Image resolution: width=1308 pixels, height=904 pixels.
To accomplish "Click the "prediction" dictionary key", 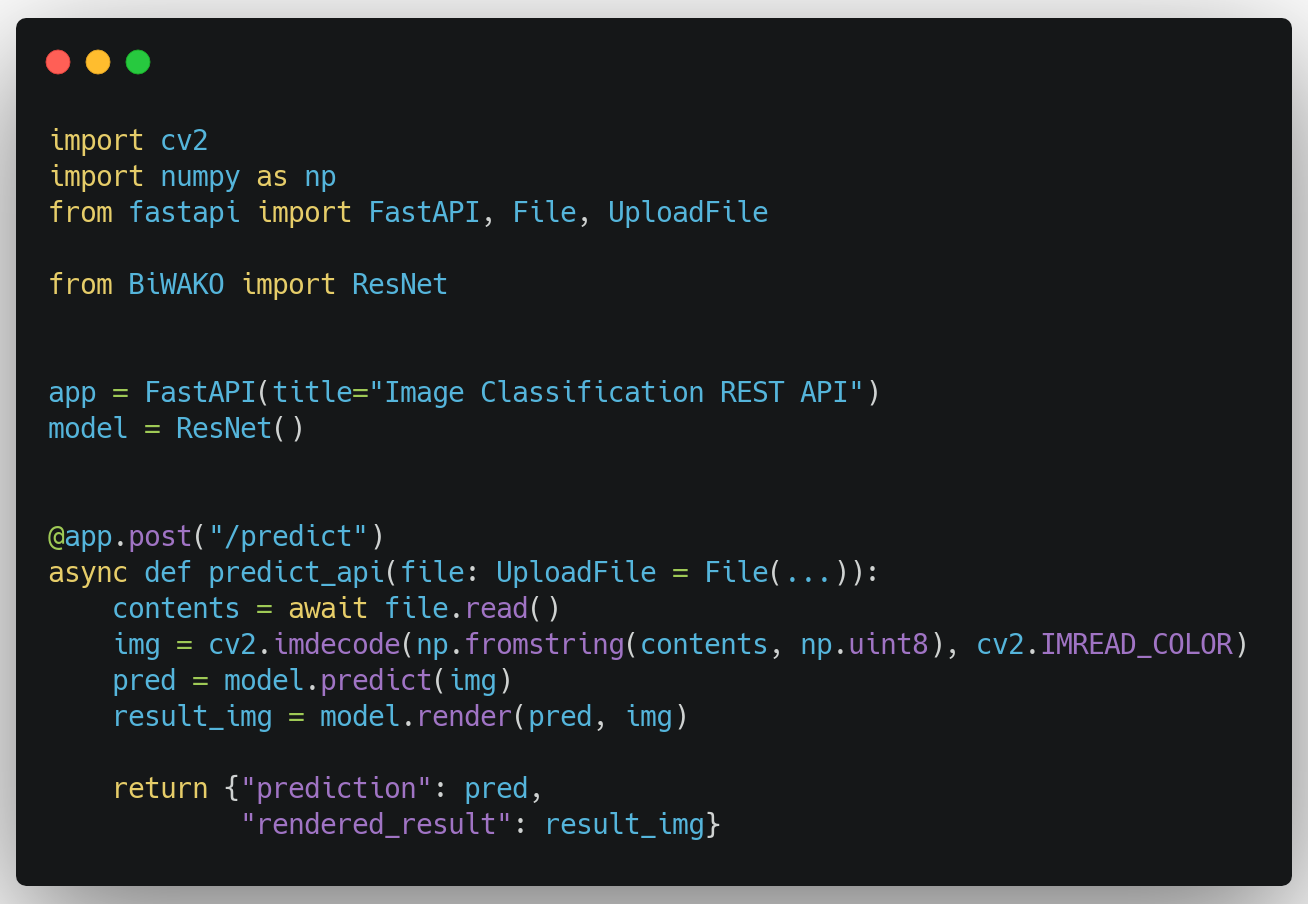I will tap(336, 789).
